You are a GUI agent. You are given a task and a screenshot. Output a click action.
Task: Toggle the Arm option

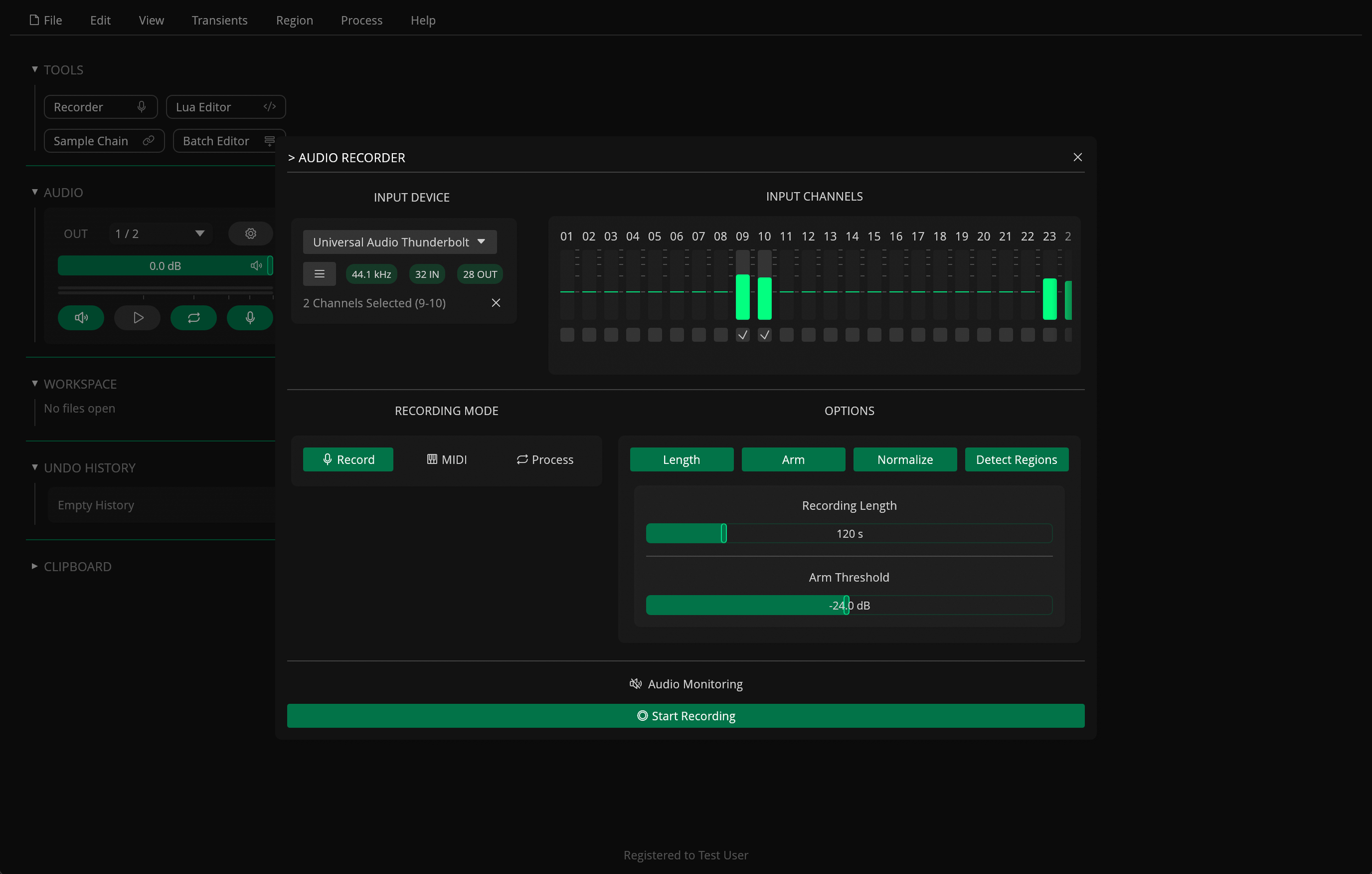coord(793,460)
